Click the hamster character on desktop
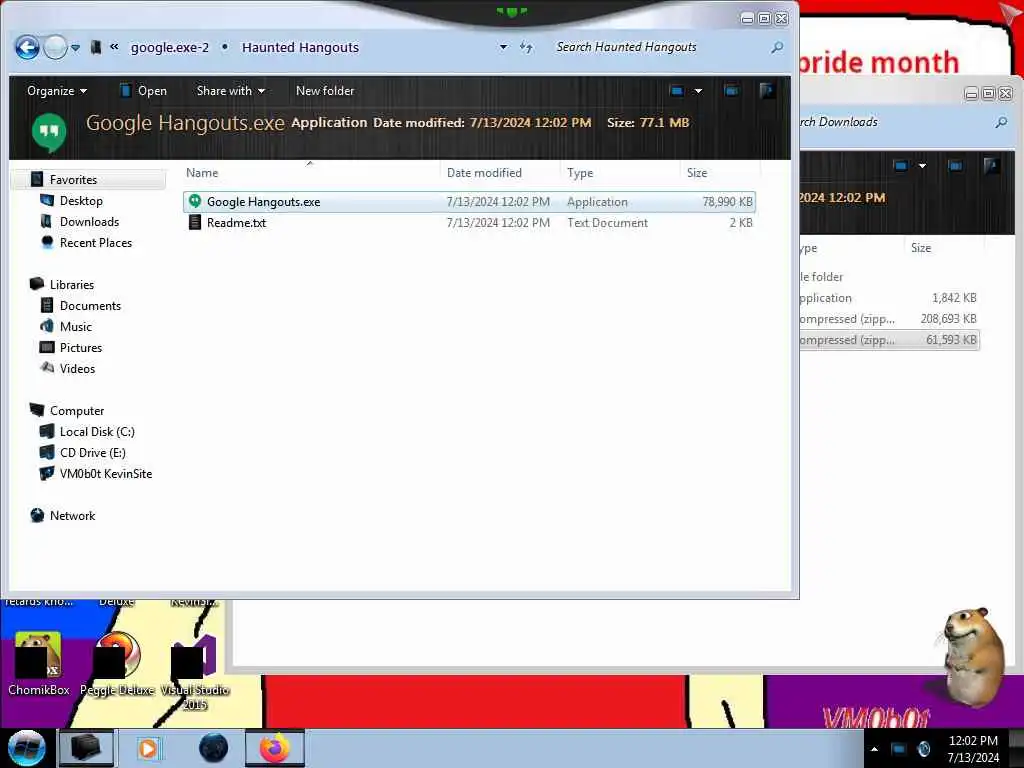Viewport: 1024px width, 768px height. pos(975,656)
